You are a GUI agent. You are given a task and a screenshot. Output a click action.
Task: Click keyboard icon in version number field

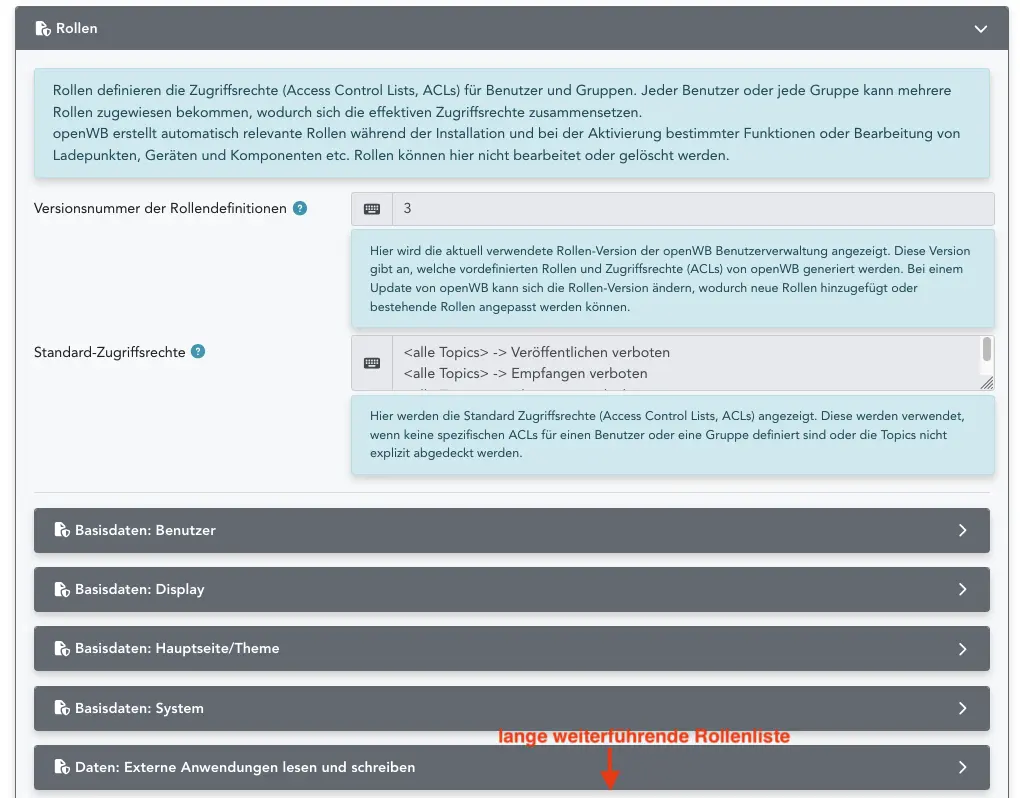[372, 209]
